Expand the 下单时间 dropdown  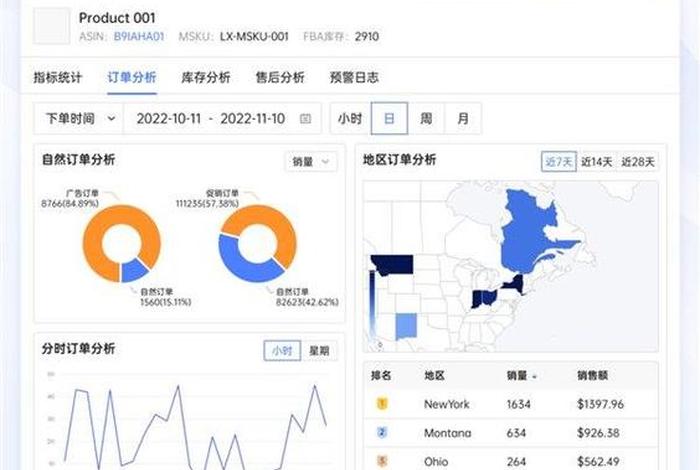[79, 118]
